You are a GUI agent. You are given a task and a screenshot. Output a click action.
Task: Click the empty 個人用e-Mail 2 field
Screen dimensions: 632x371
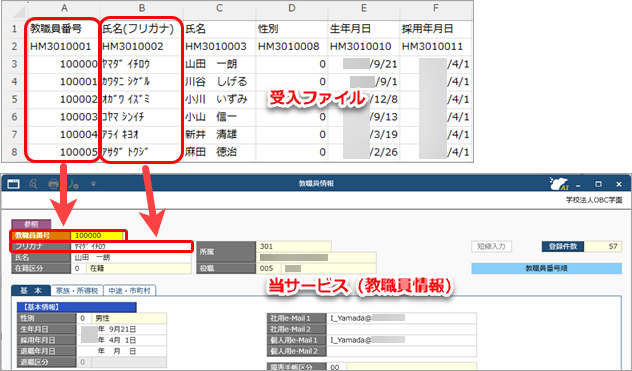click(401, 351)
